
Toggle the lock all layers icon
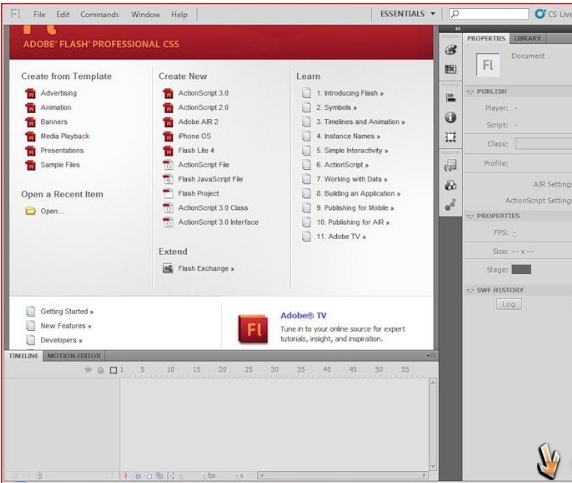(x=101, y=370)
